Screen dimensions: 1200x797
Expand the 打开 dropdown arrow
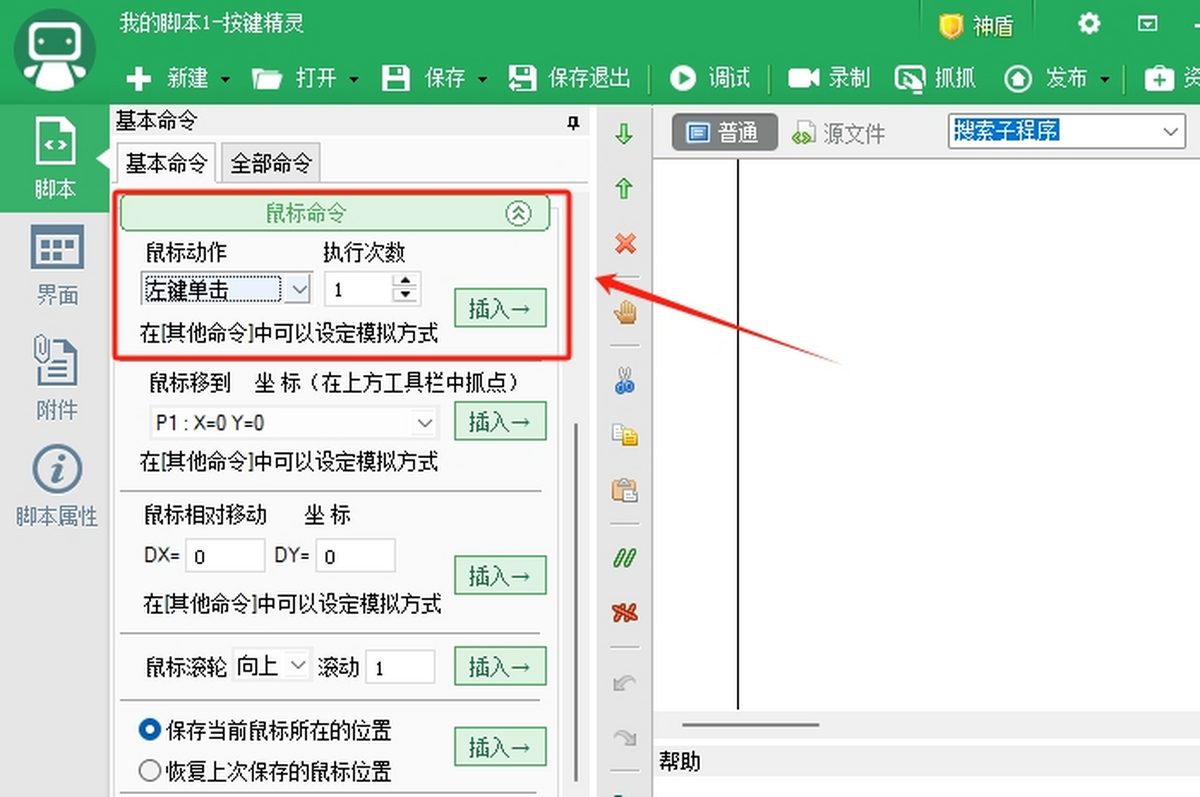tap(355, 79)
